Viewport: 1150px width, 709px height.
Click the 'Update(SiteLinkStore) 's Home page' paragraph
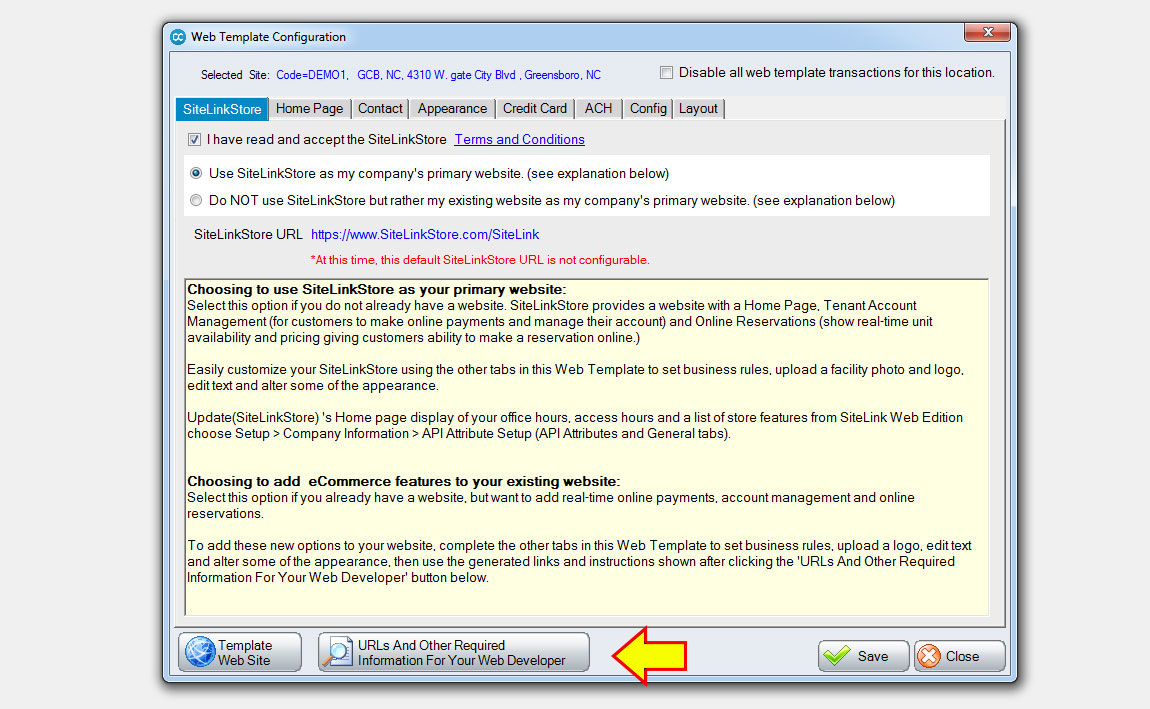point(575,425)
